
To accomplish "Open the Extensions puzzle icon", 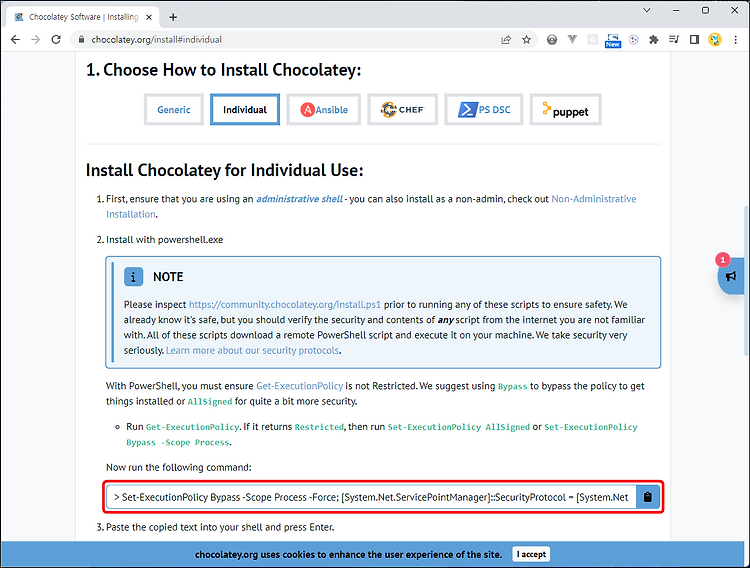I will pyautogui.click(x=653, y=40).
